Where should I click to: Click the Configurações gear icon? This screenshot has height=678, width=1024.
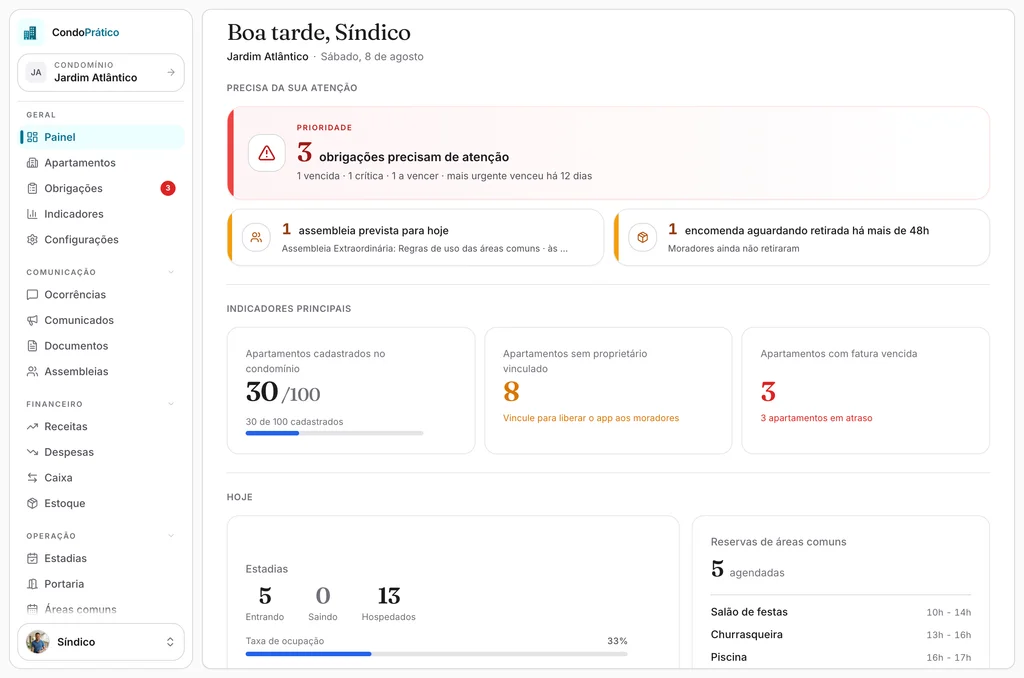tap(32, 239)
